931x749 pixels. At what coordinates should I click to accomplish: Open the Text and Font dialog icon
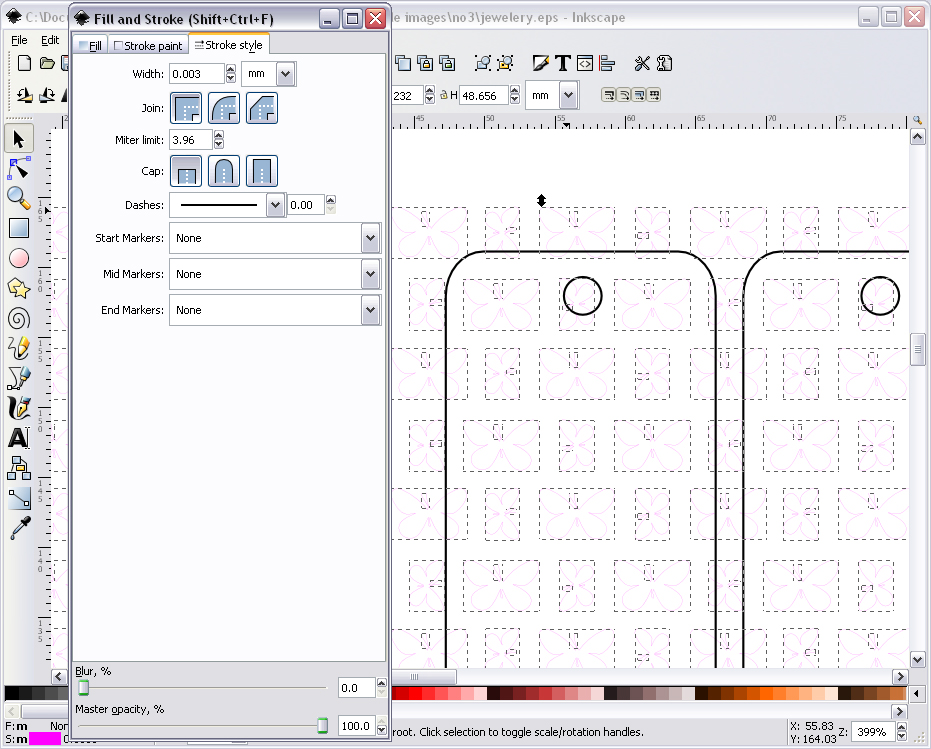click(x=563, y=63)
